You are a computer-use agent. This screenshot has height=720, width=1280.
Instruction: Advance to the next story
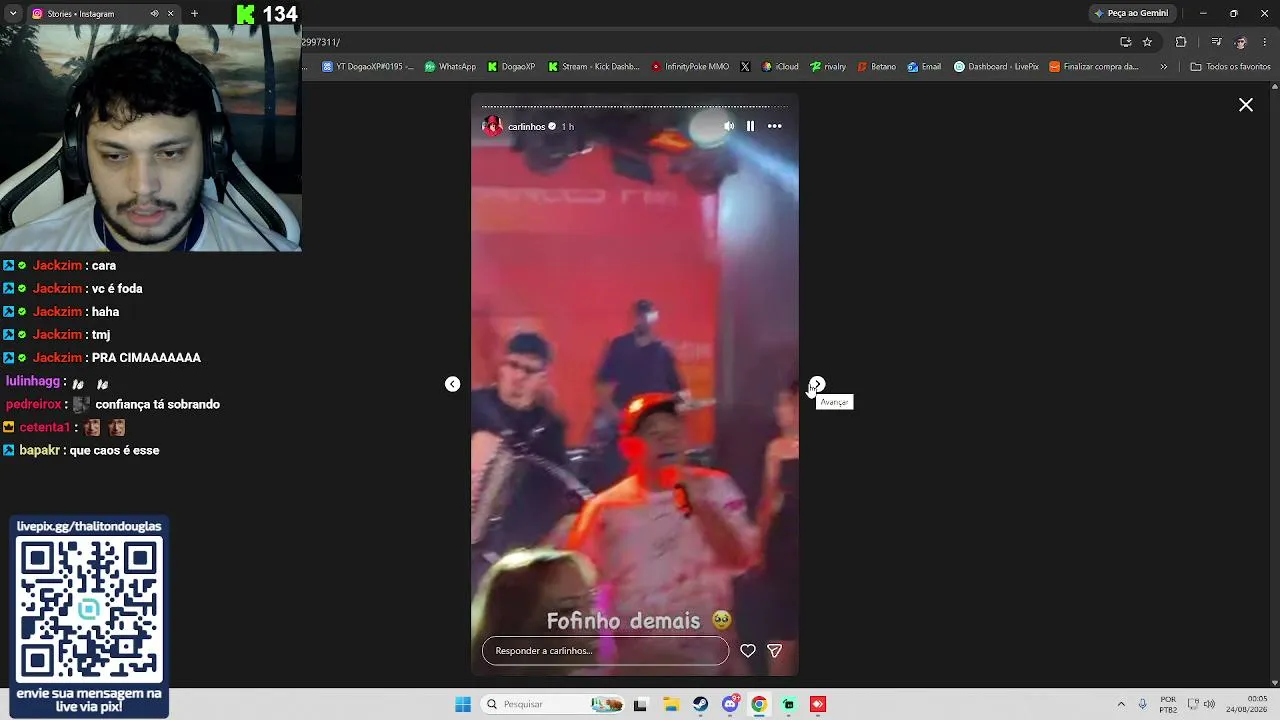817,384
